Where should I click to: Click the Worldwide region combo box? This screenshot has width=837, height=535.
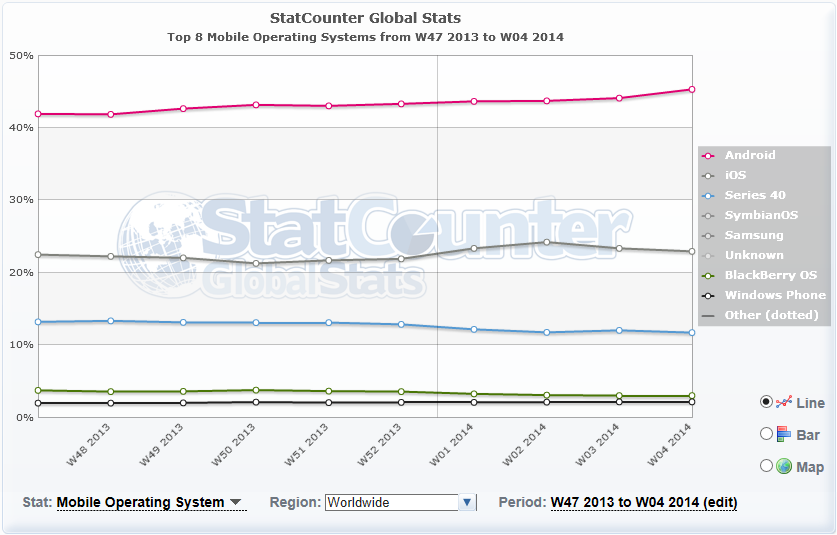coord(391,502)
